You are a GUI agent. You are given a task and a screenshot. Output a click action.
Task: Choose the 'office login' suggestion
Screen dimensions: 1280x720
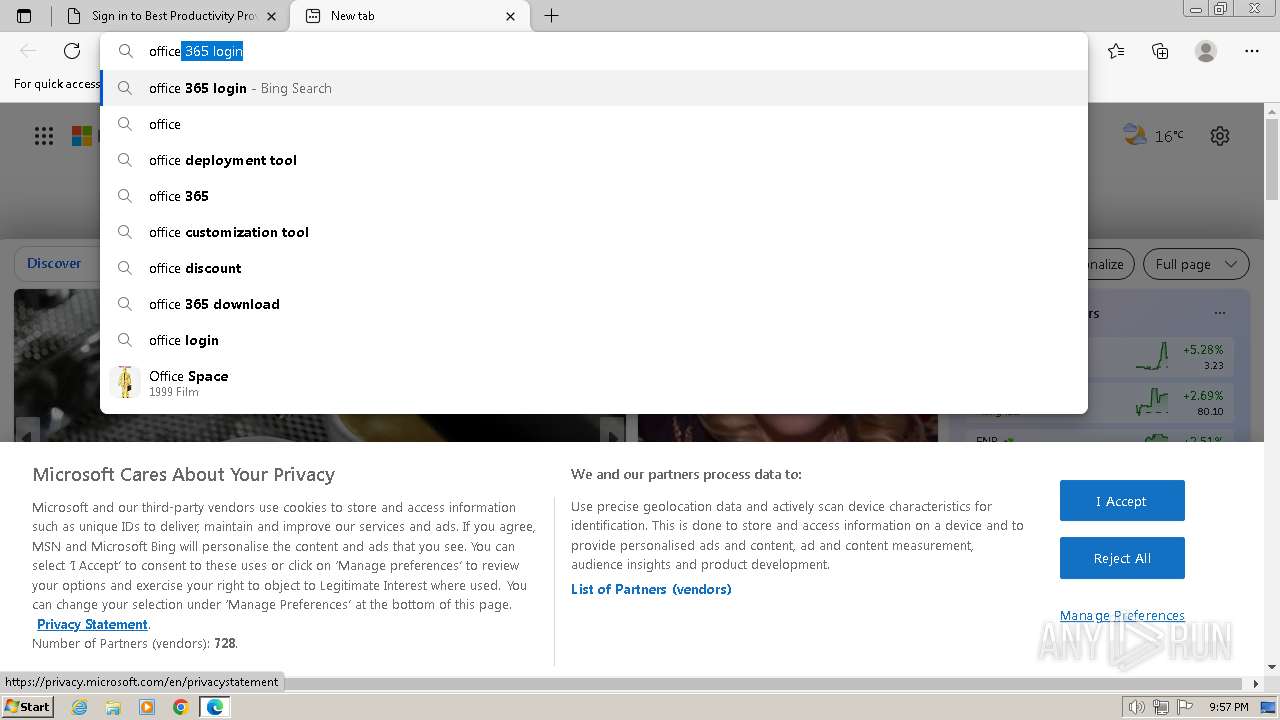pyautogui.click(x=594, y=340)
